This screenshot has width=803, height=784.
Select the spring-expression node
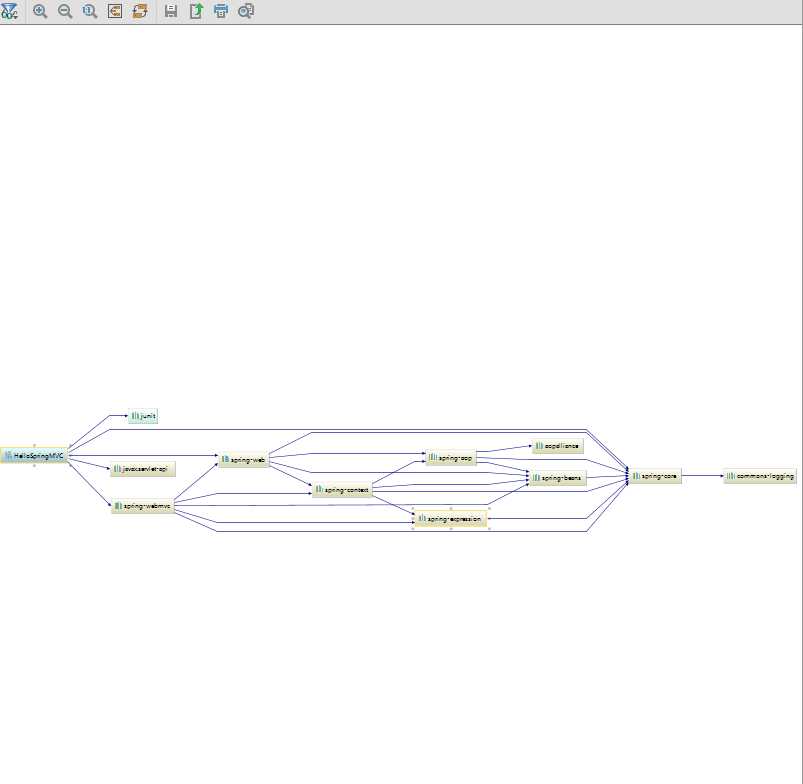pos(451,519)
